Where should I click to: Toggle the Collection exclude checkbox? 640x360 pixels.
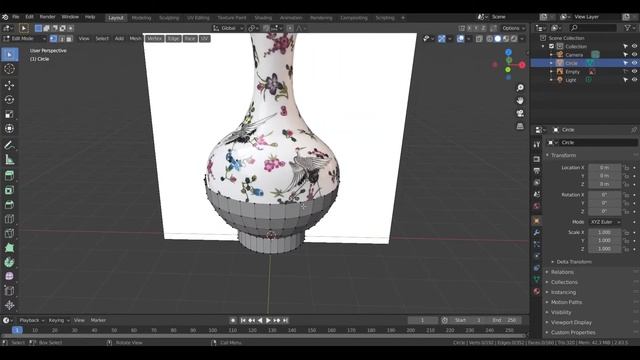coord(551,46)
